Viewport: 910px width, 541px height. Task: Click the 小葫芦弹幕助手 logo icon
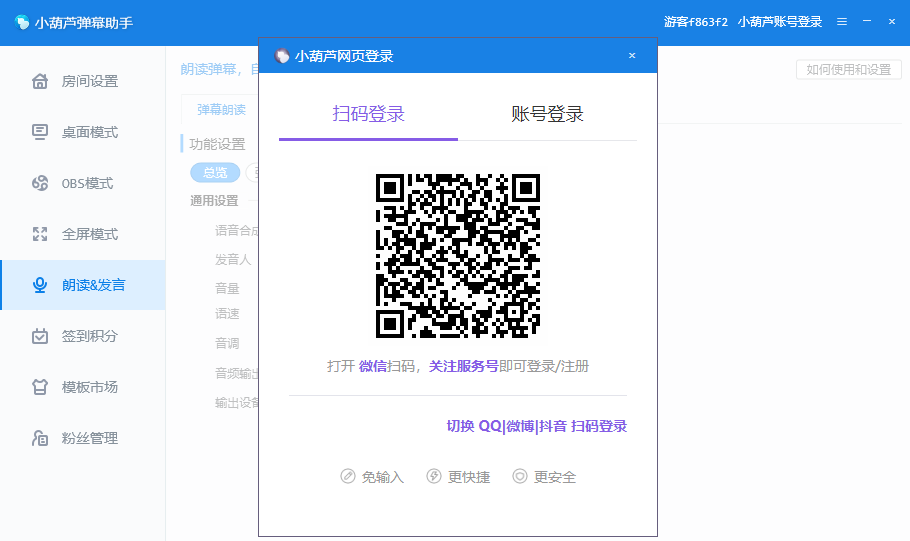pos(22,22)
